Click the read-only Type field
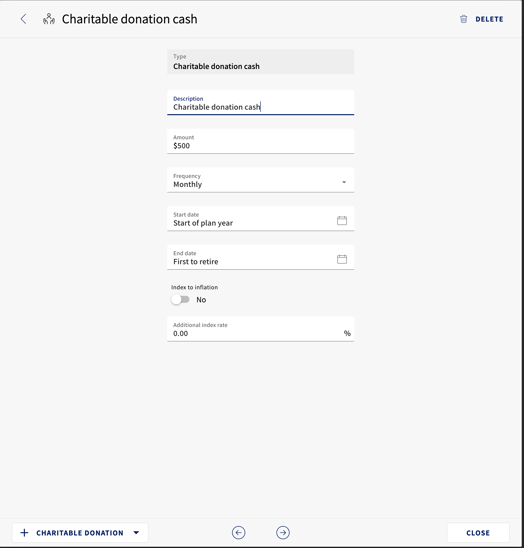Screen dimensions: 524x548 (x=260, y=62)
